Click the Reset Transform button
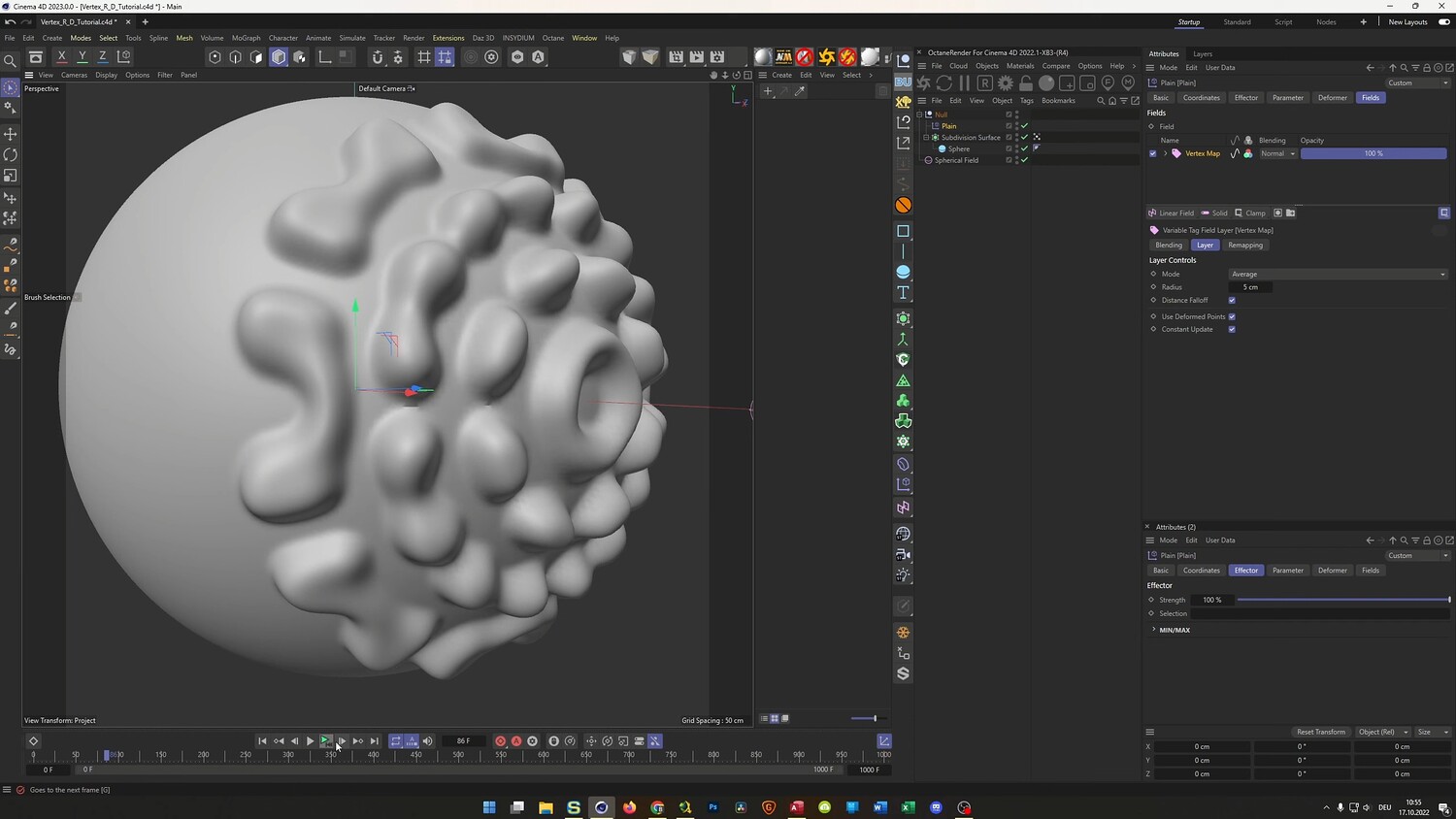Screen dimensions: 1456x819 point(1321,732)
